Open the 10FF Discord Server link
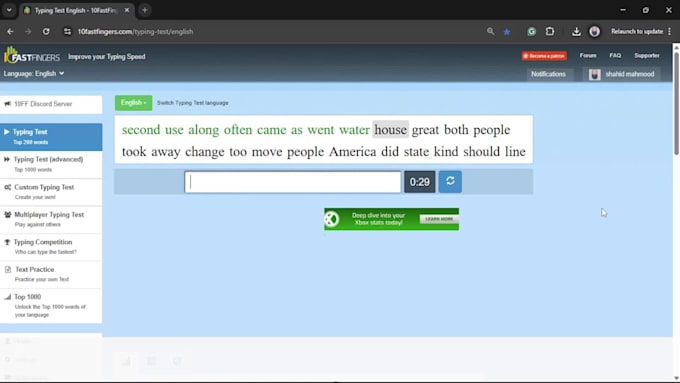This screenshot has height=383, width=680. 51,104
